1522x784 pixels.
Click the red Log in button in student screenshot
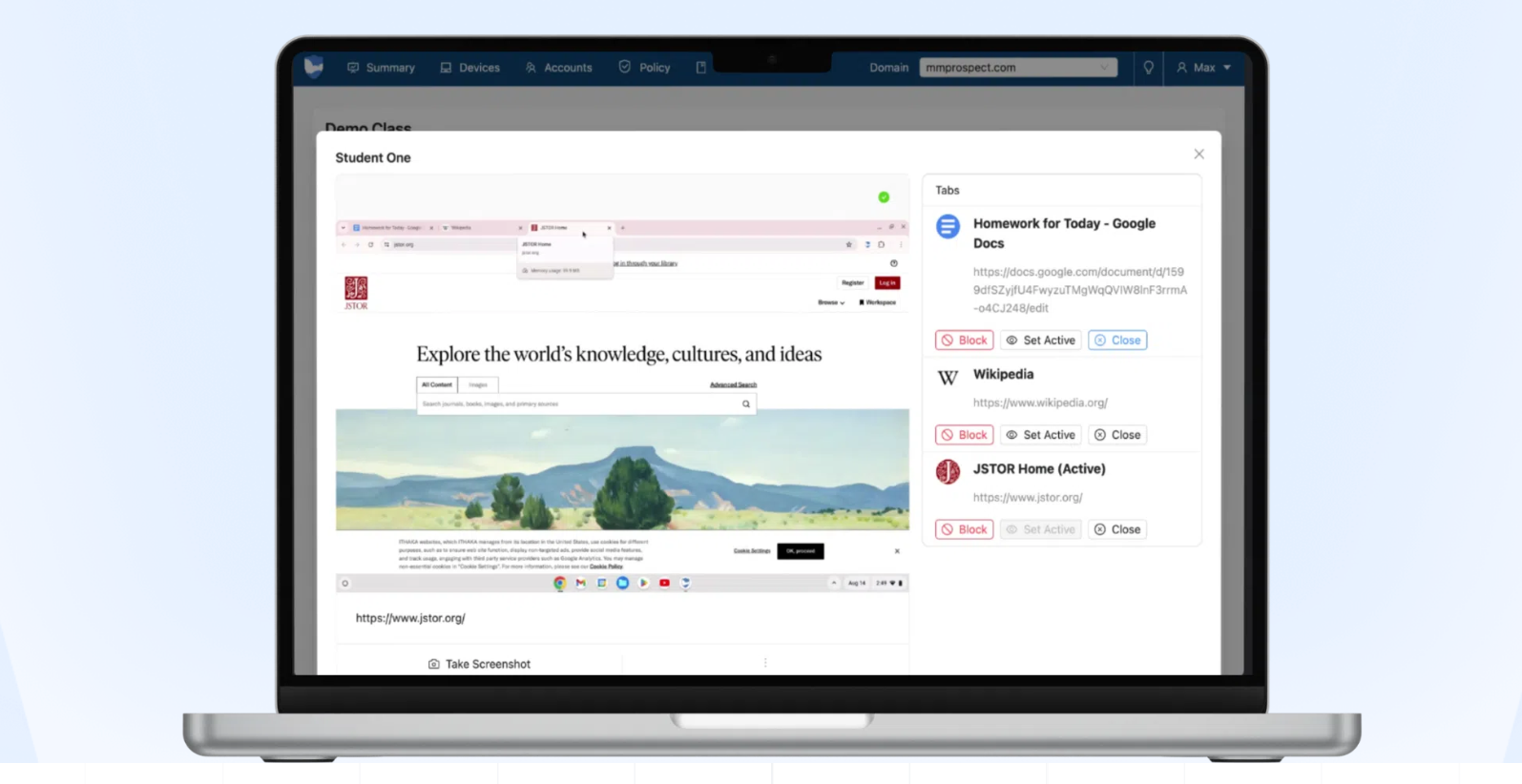point(887,283)
